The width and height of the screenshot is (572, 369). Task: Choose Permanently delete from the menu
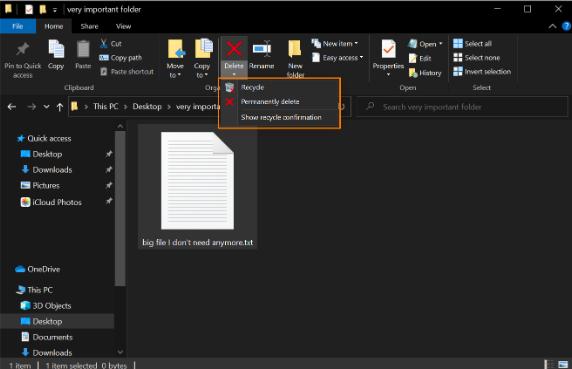[x=270, y=102]
